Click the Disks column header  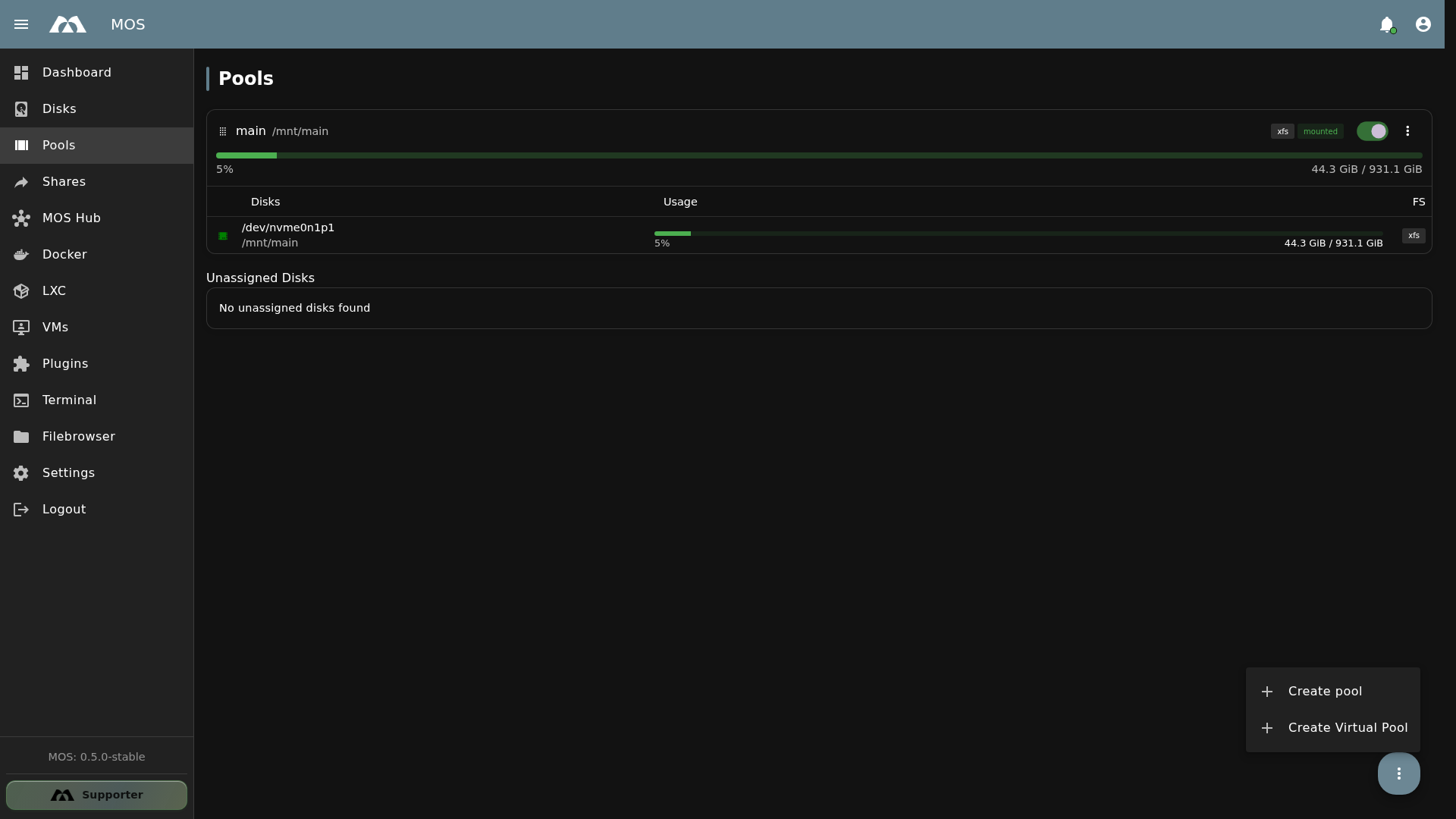pos(265,202)
